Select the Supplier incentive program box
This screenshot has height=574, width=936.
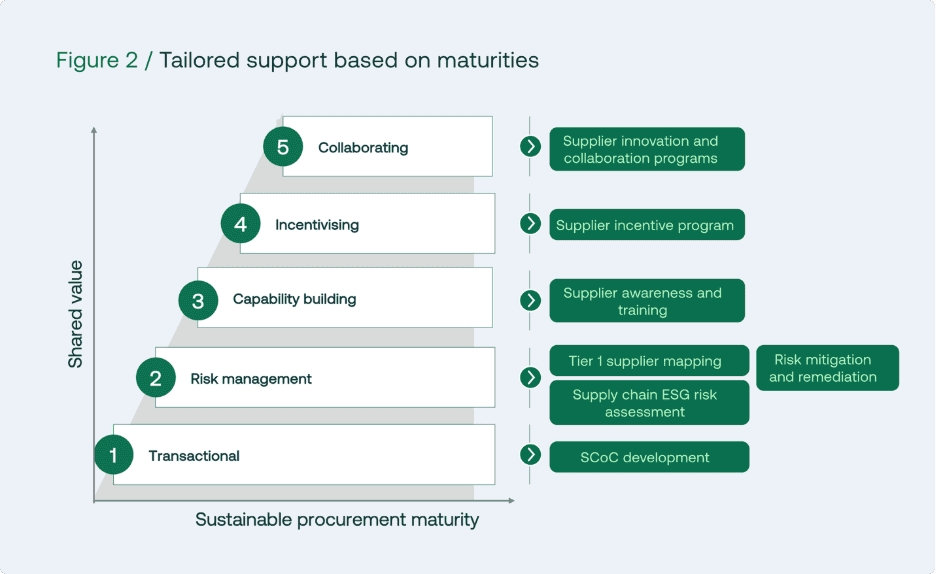click(647, 224)
